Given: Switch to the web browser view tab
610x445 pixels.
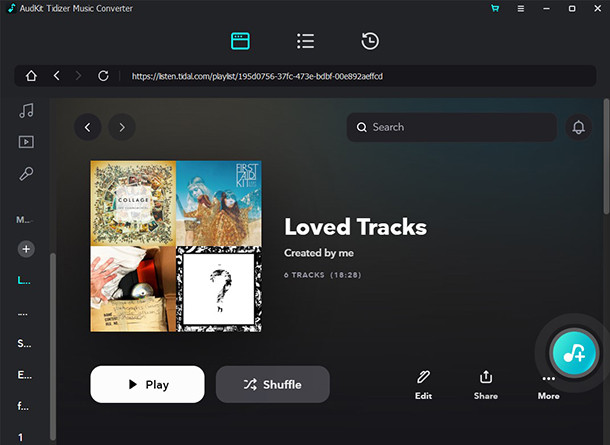Looking at the screenshot, I should coord(240,41).
